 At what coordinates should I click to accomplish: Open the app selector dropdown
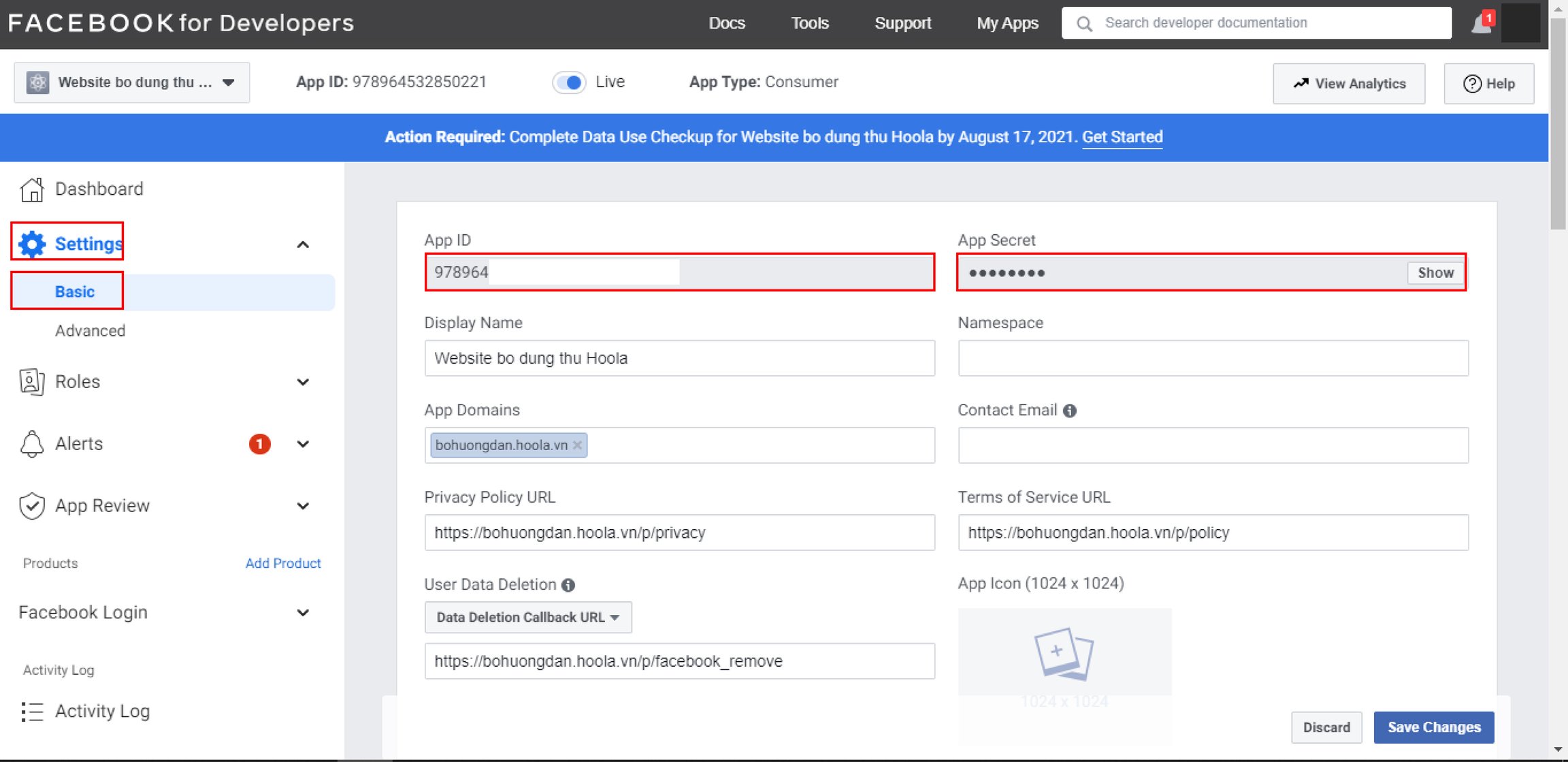132,82
